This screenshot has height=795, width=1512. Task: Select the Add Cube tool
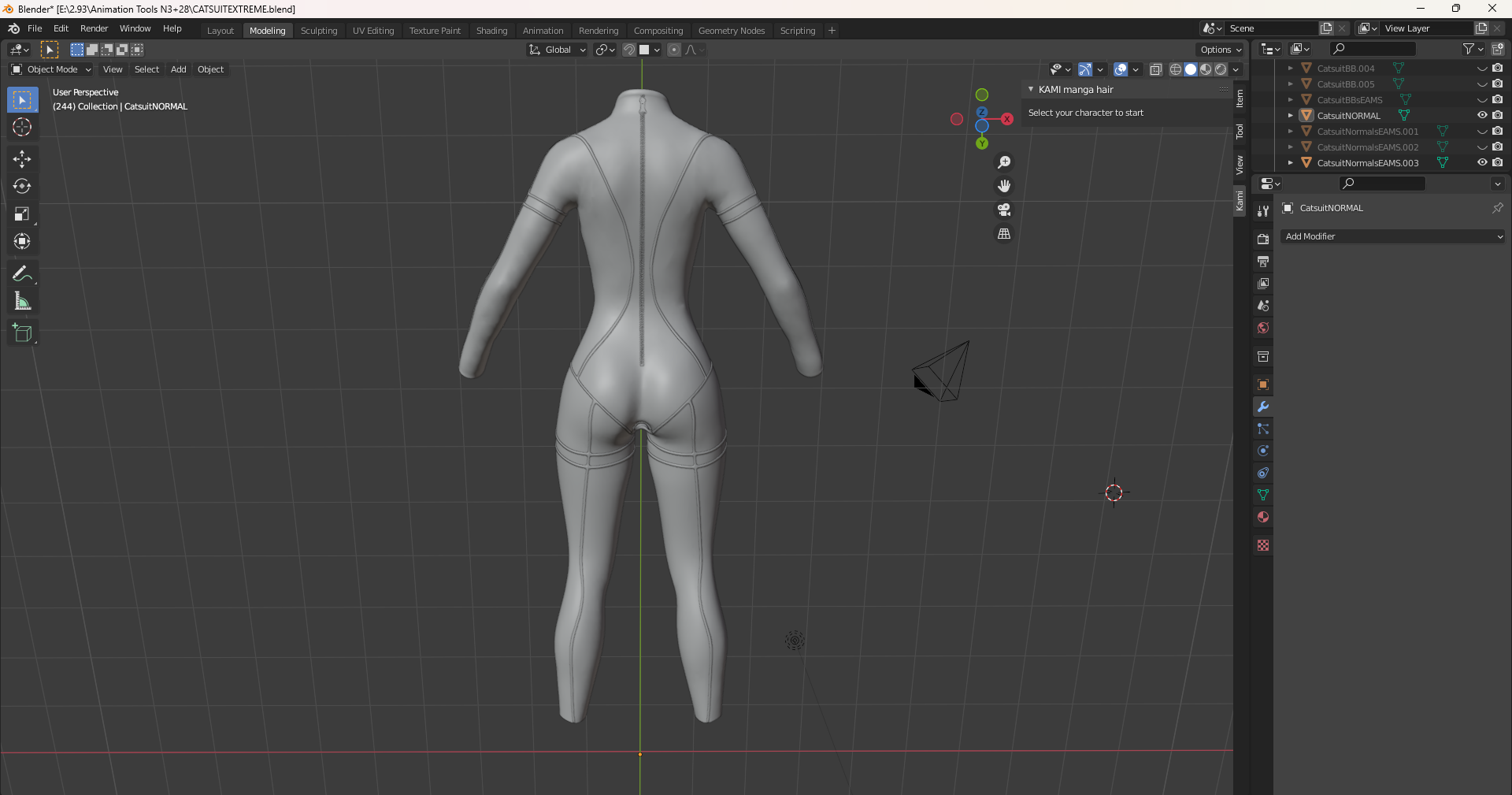(22, 333)
